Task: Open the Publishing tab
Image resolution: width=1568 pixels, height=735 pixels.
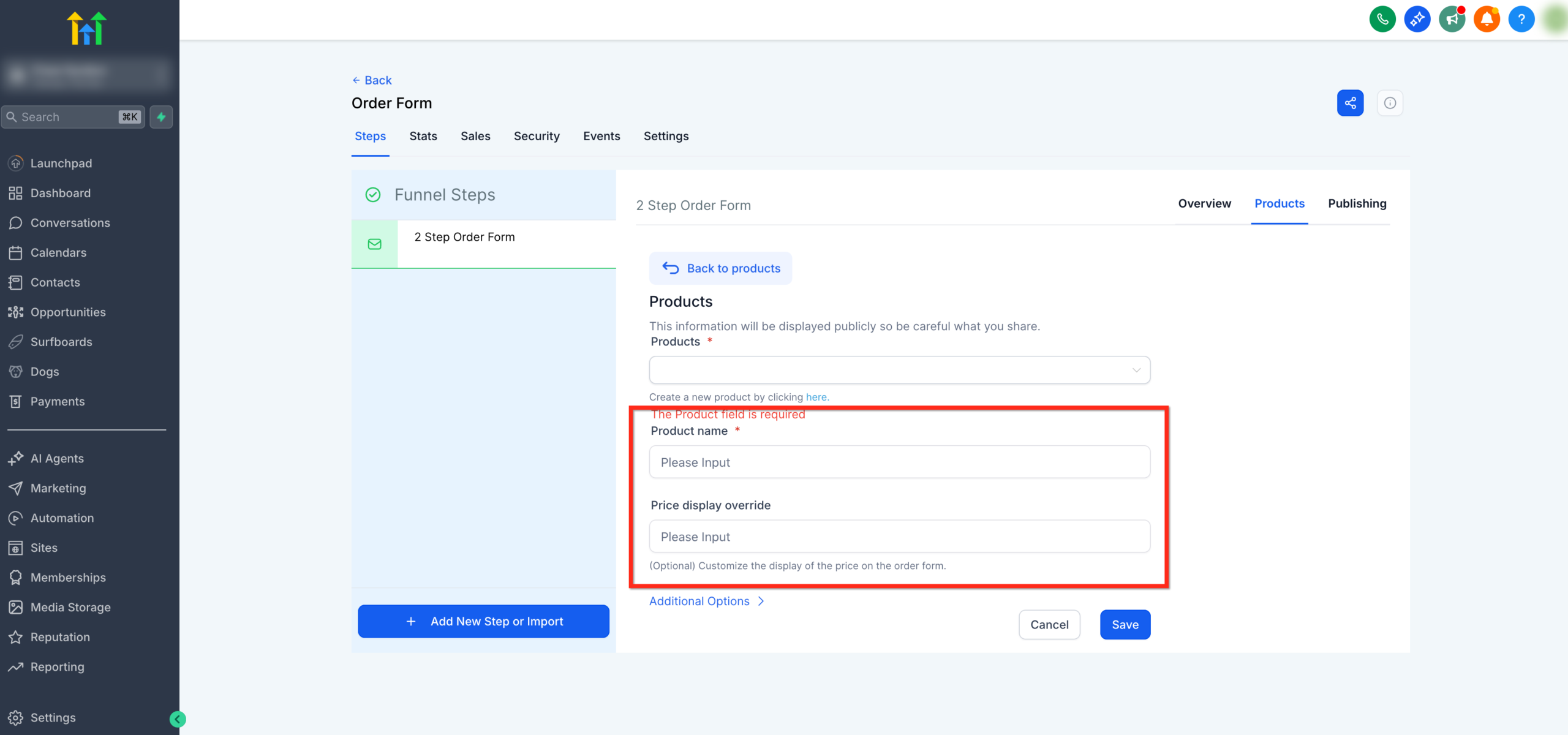Action: (x=1357, y=203)
